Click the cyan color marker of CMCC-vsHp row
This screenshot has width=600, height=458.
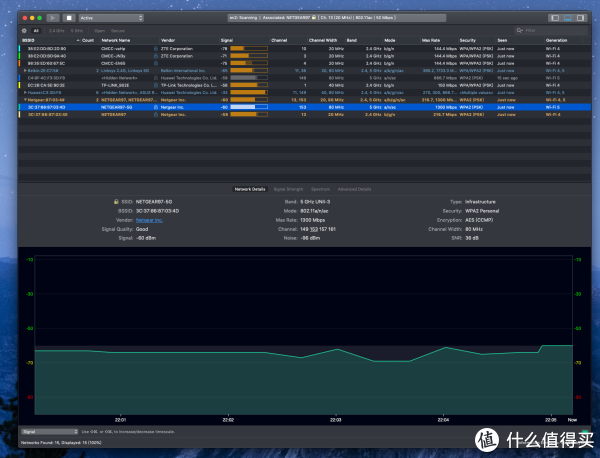(20, 49)
